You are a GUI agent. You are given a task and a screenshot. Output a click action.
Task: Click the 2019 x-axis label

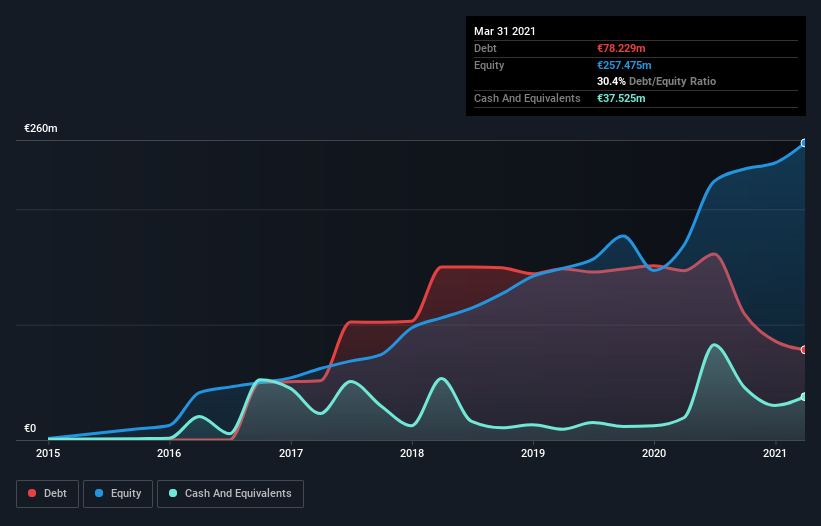click(533, 453)
